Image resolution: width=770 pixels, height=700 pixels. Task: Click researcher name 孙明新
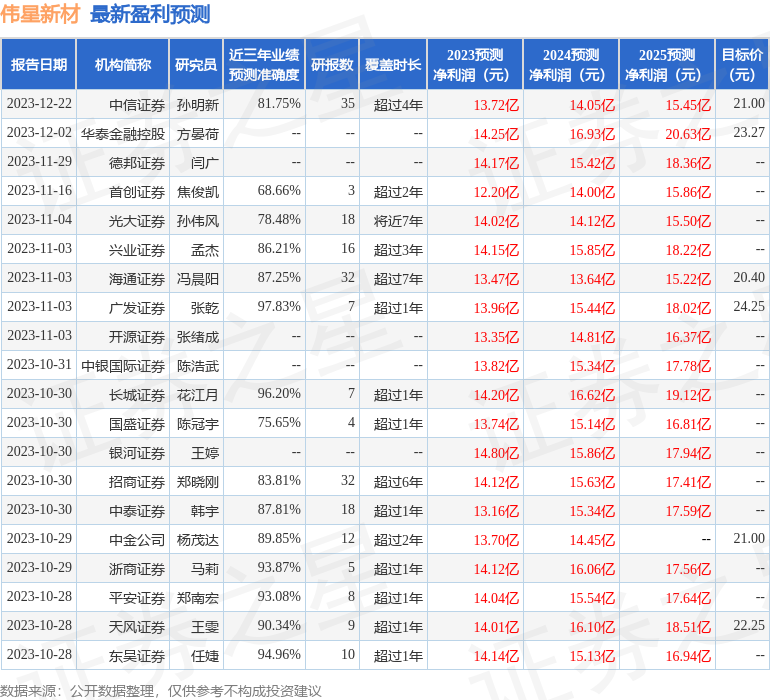[x=198, y=105]
